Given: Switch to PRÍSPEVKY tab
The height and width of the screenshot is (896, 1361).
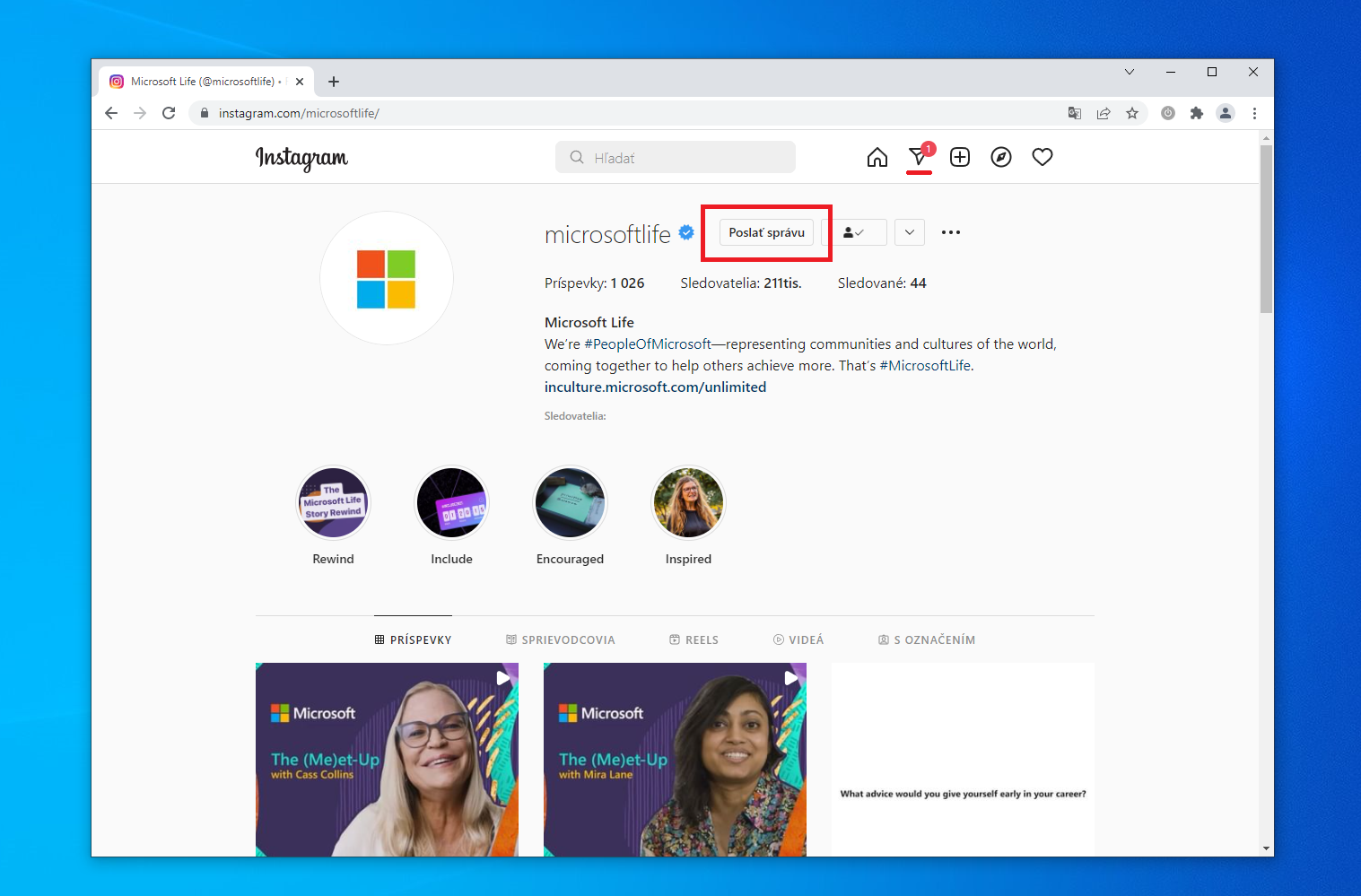Looking at the screenshot, I should (x=414, y=639).
